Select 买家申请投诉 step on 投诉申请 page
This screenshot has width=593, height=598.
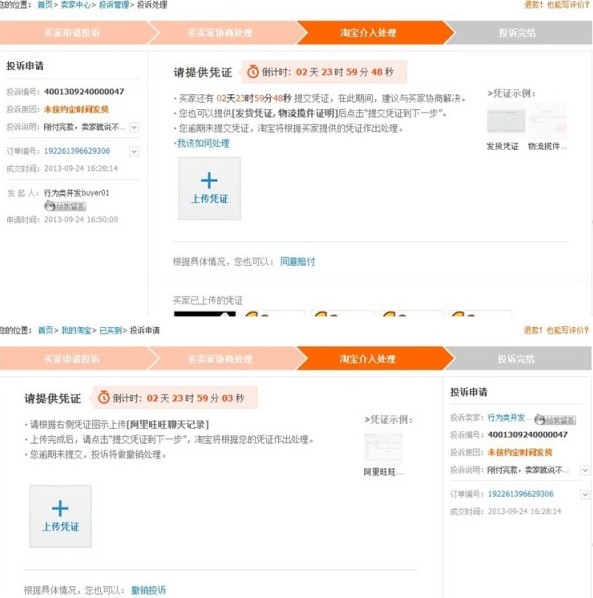72,358
